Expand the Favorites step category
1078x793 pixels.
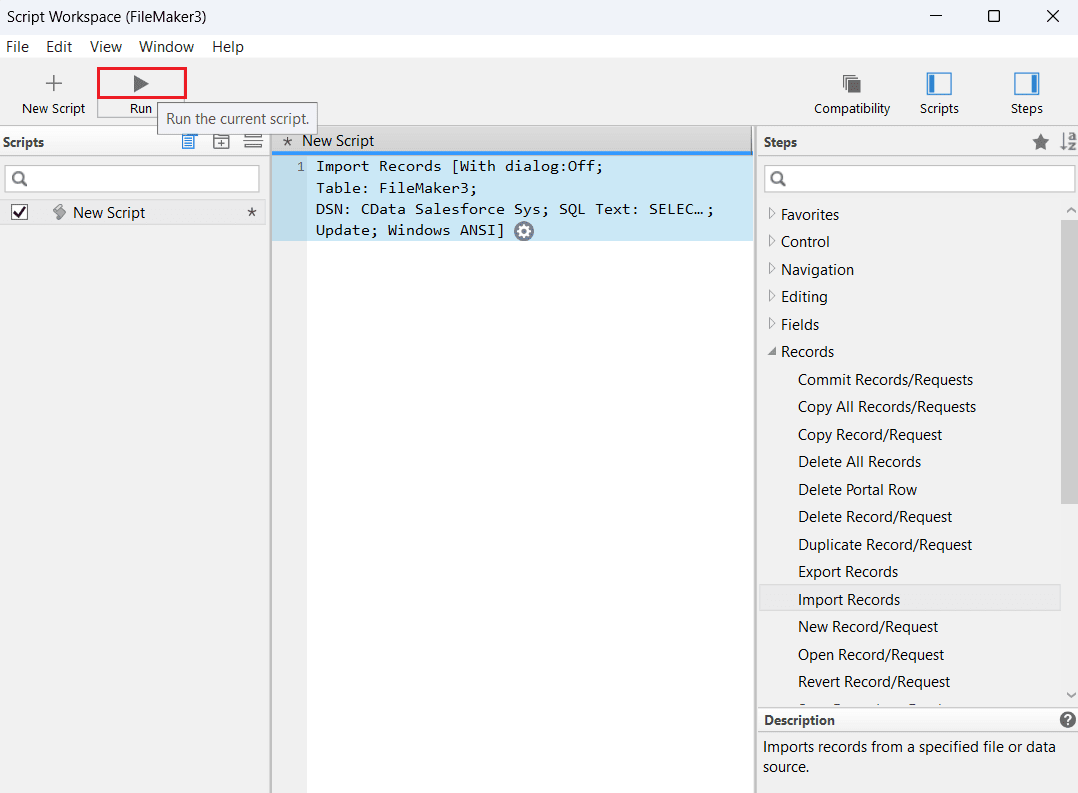(x=771, y=214)
